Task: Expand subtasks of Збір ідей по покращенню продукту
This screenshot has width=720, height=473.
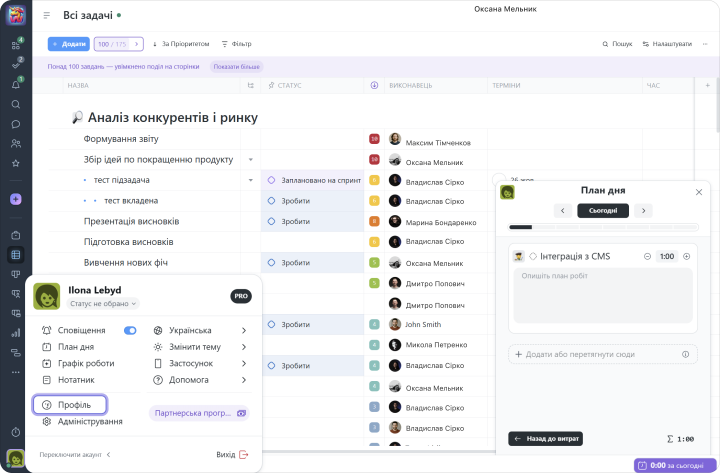Action: [250, 159]
